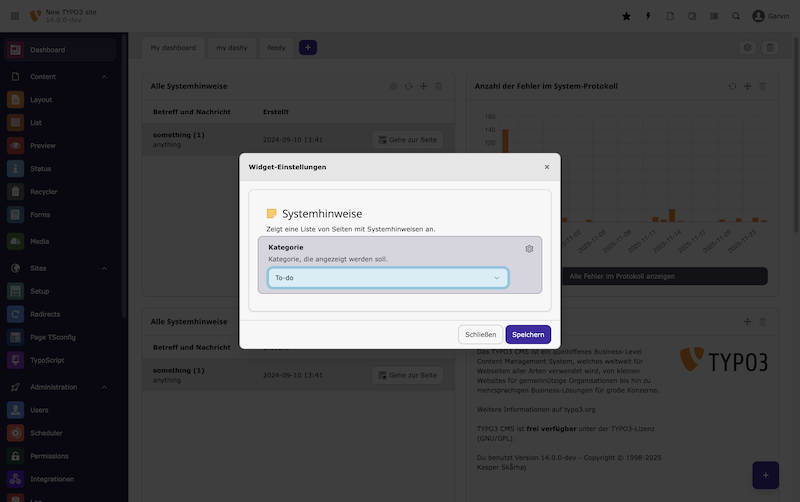
Task: Add a new dashboard tab with plus
Action: 308,48
